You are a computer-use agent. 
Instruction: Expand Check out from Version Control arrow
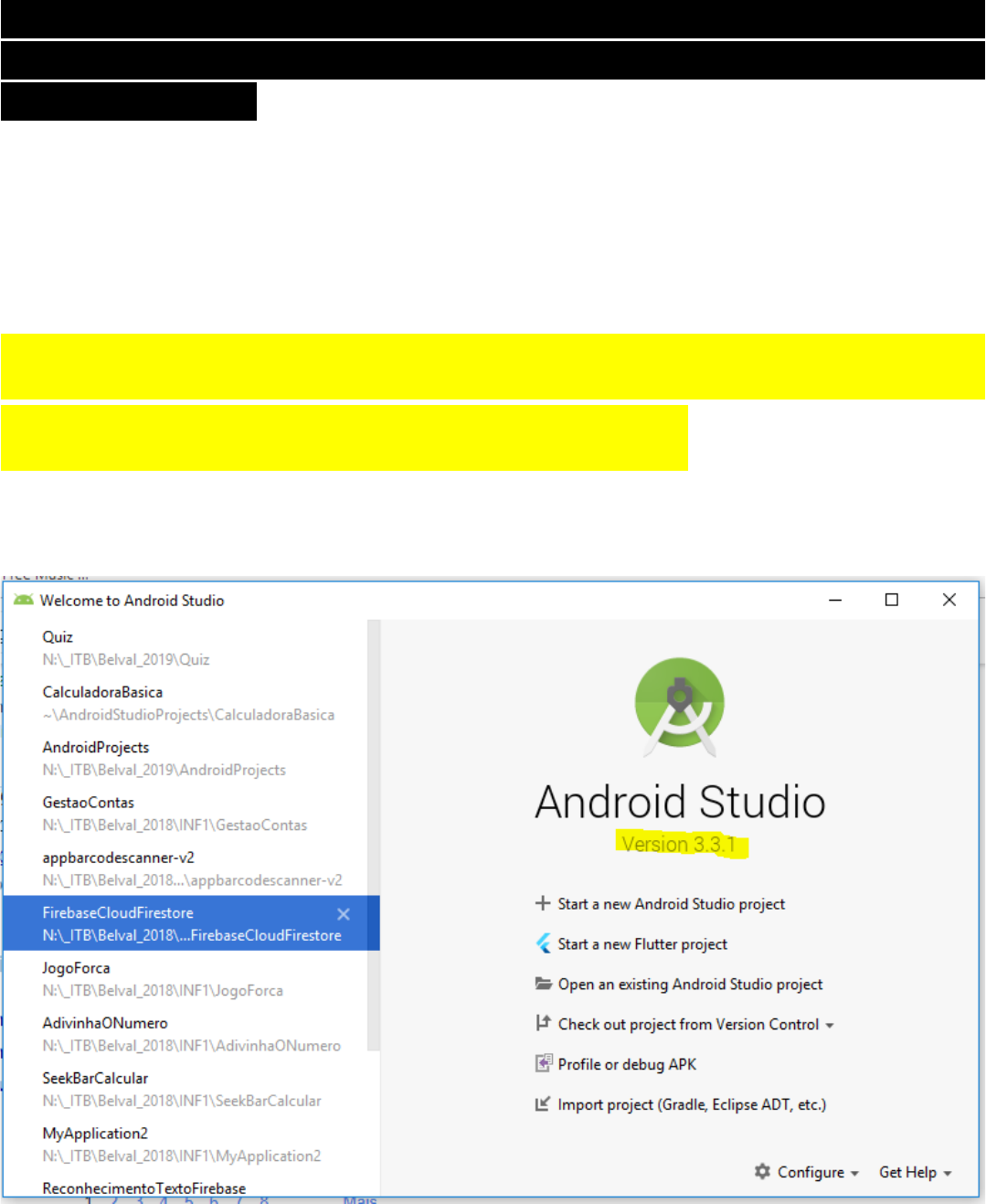[x=830, y=1026]
